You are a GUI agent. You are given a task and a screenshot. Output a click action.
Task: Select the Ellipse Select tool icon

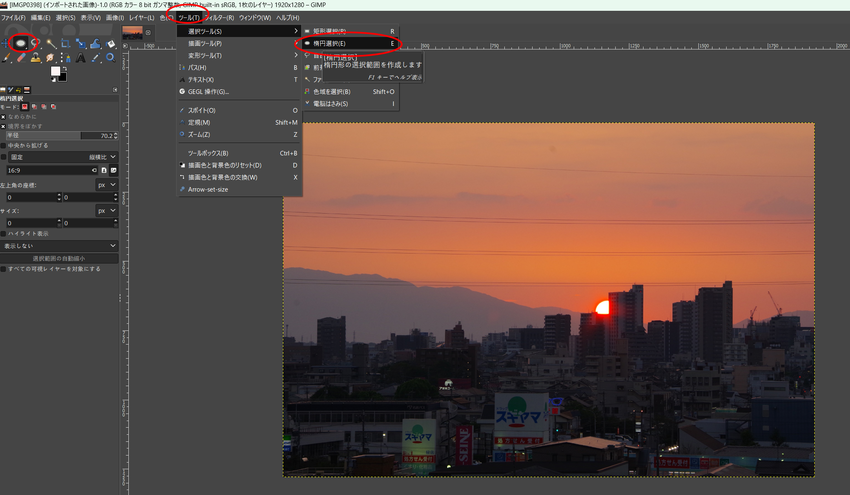pyautogui.click(x=21, y=43)
